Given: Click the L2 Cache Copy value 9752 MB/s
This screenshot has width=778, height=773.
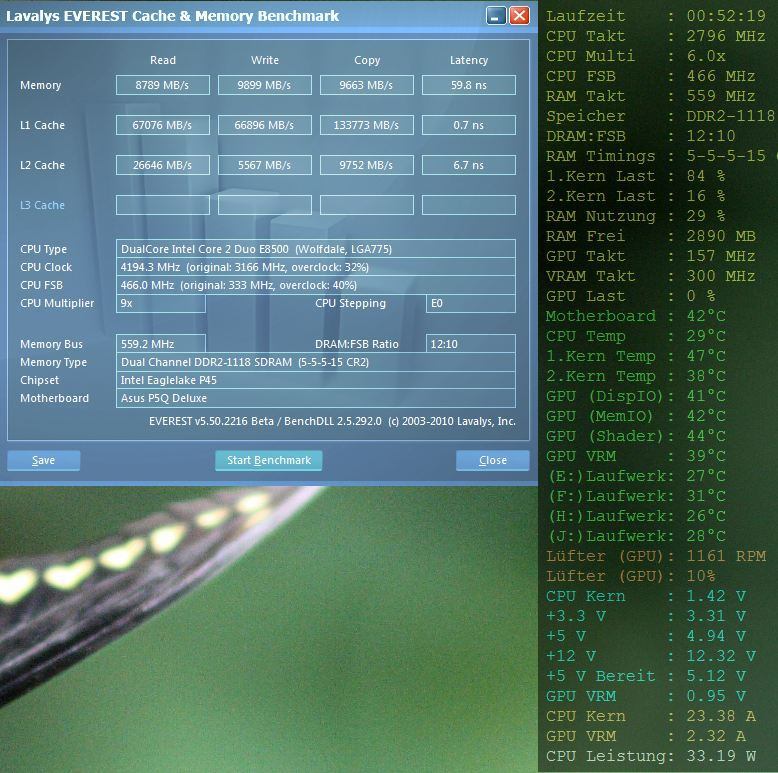Looking at the screenshot, I should [367, 165].
